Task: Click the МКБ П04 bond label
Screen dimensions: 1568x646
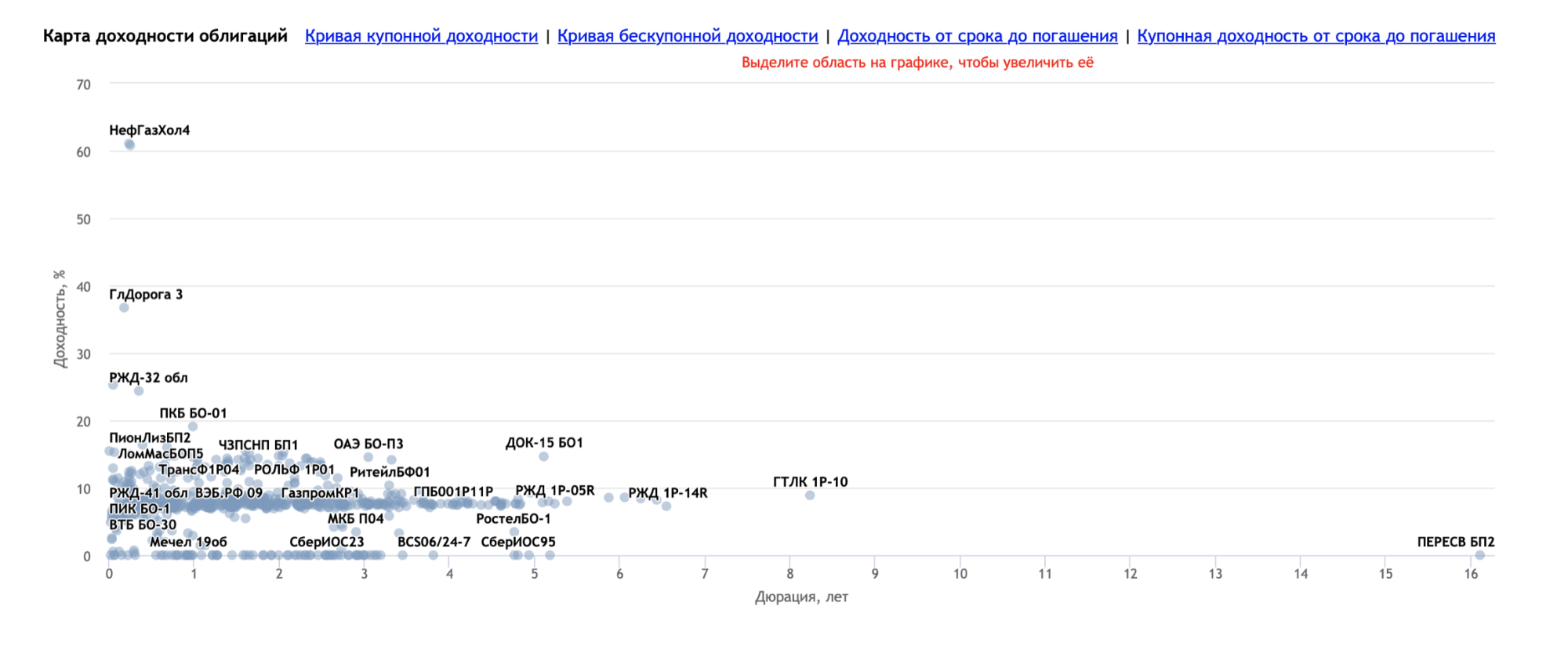Action: pyautogui.click(x=356, y=519)
